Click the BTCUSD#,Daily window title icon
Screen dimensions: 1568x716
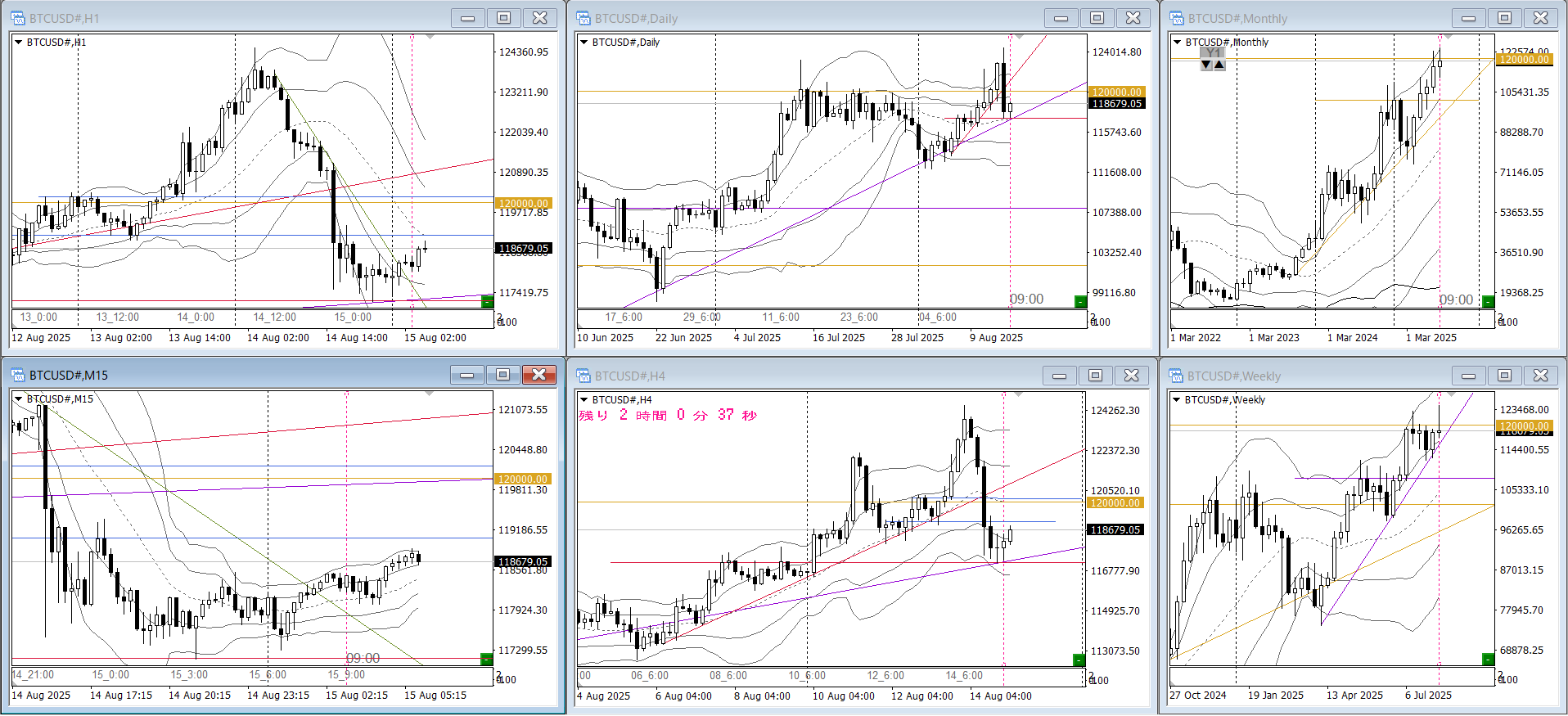(x=583, y=18)
